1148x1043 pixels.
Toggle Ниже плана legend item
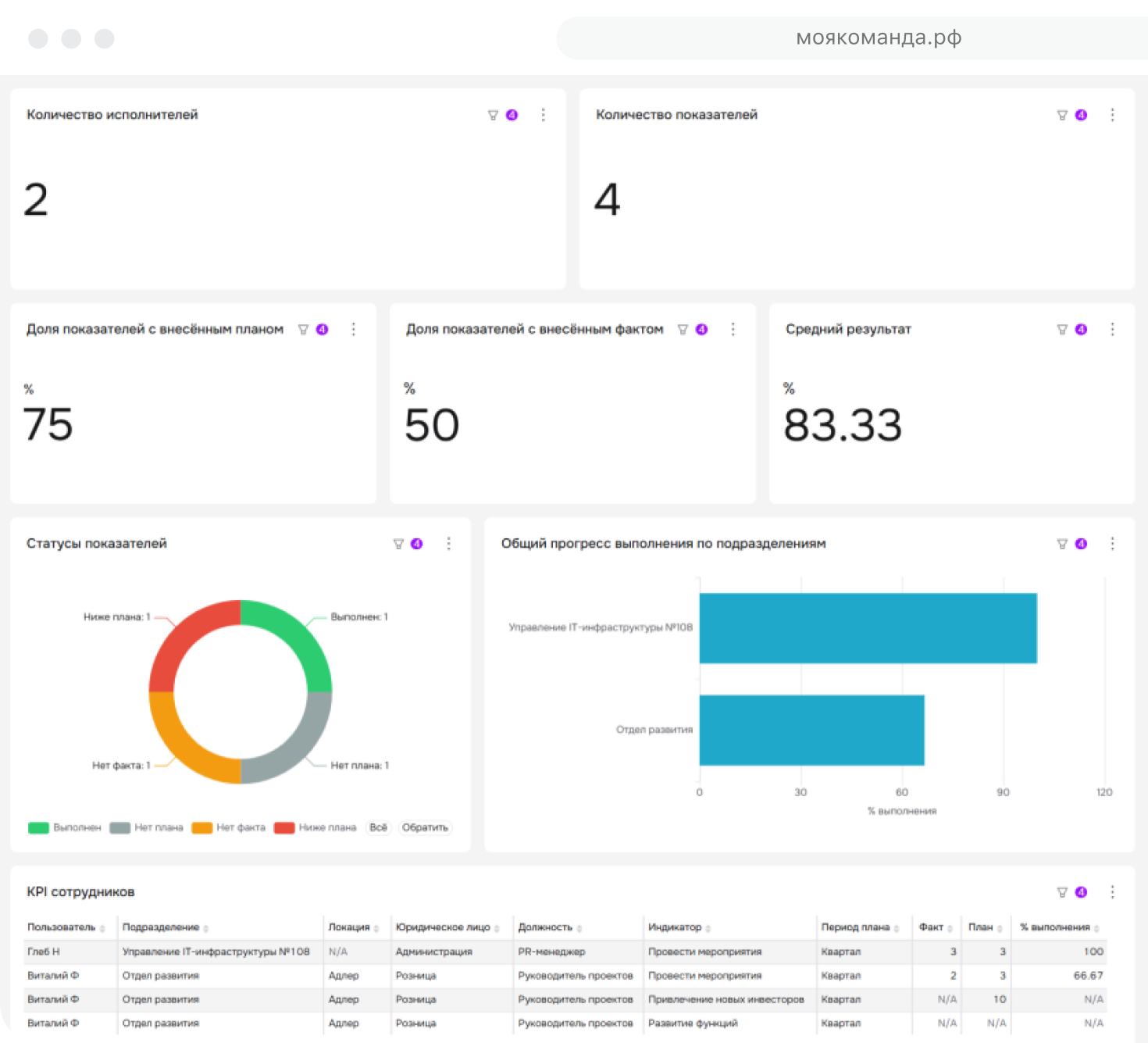click(315, 827)
